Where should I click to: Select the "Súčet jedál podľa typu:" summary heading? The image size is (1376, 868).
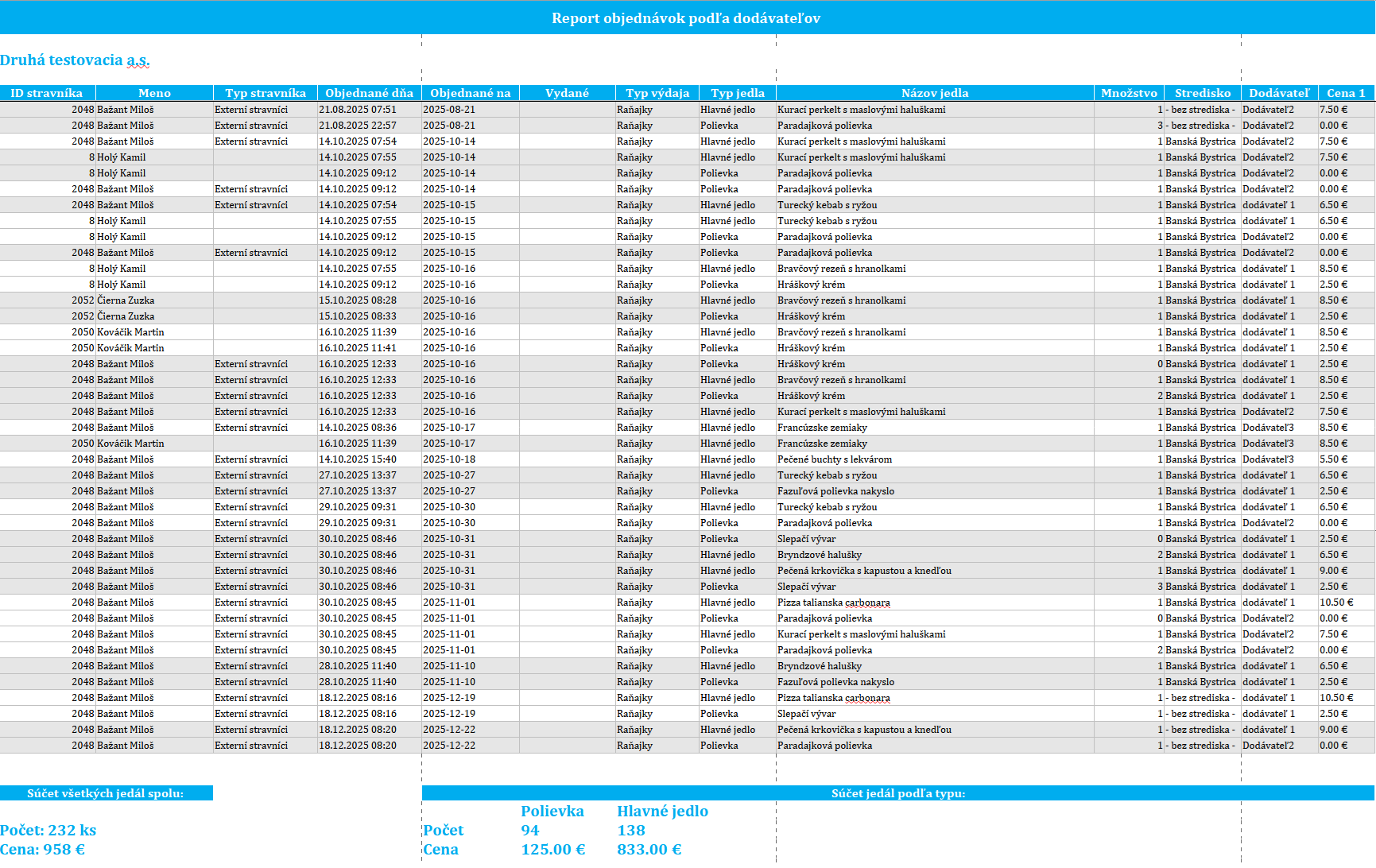point(898,793)
